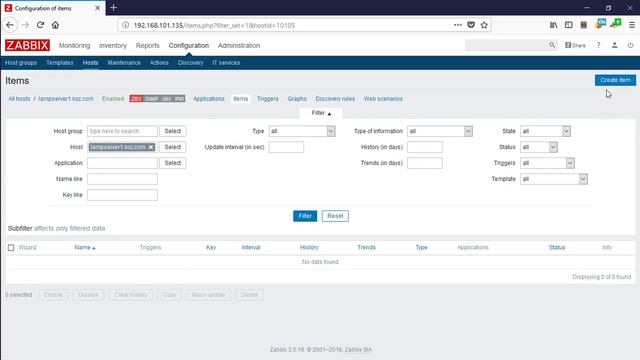The image size is (640, 360).
Task: Open a new browser tab with the plus icon
Action: (113, 8)
